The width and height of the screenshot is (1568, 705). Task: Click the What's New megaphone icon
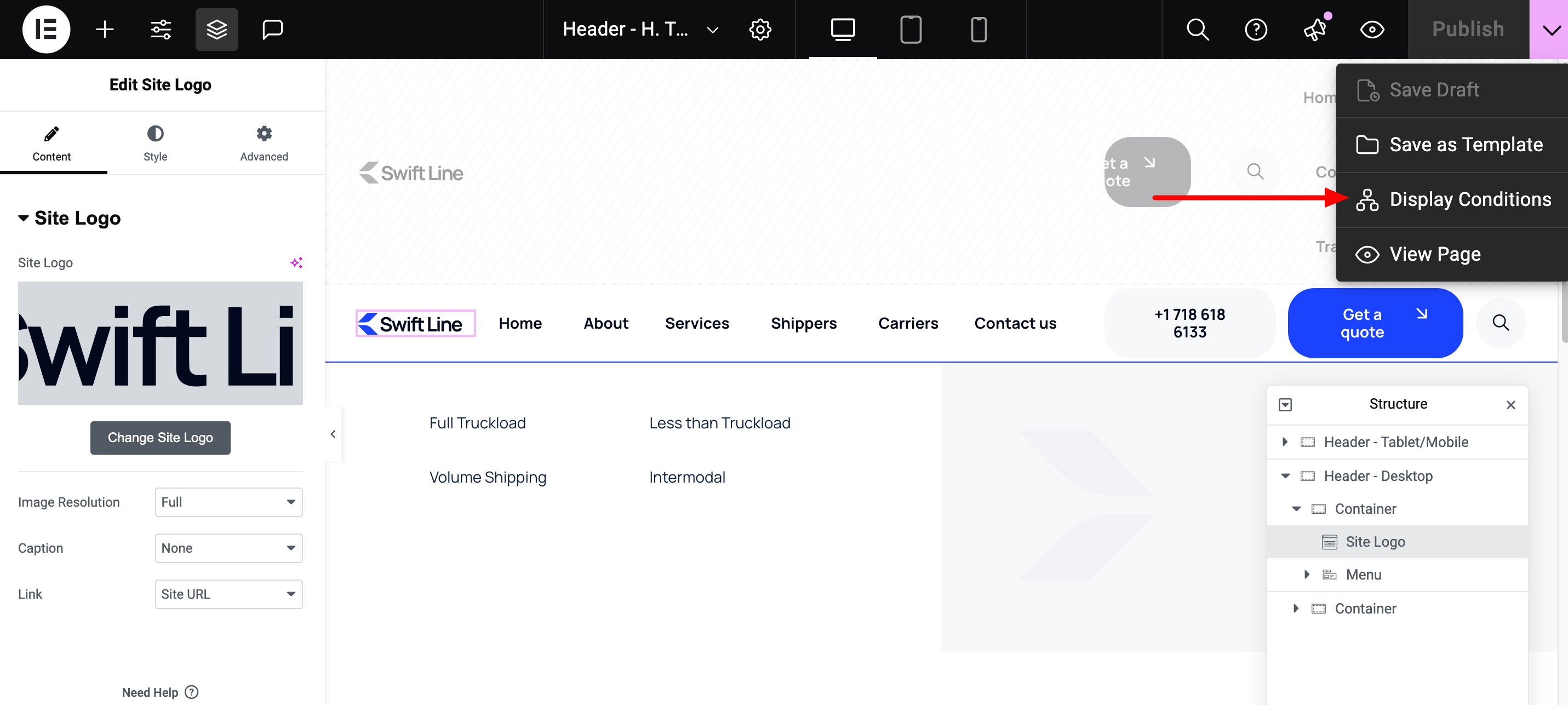(1315, 29)
